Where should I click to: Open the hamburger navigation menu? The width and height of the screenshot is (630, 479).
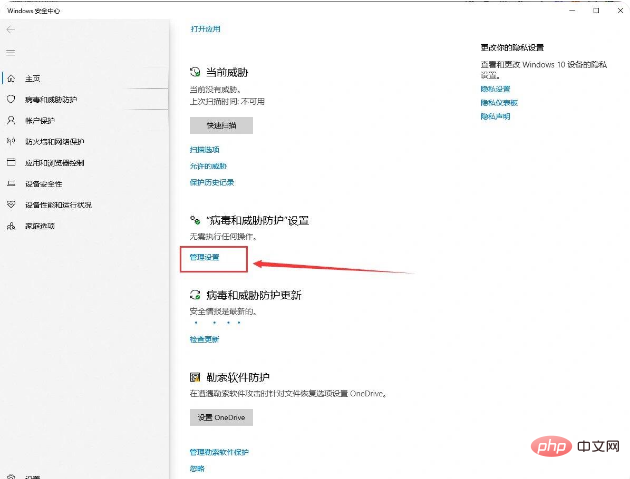[x=11, y=53]
